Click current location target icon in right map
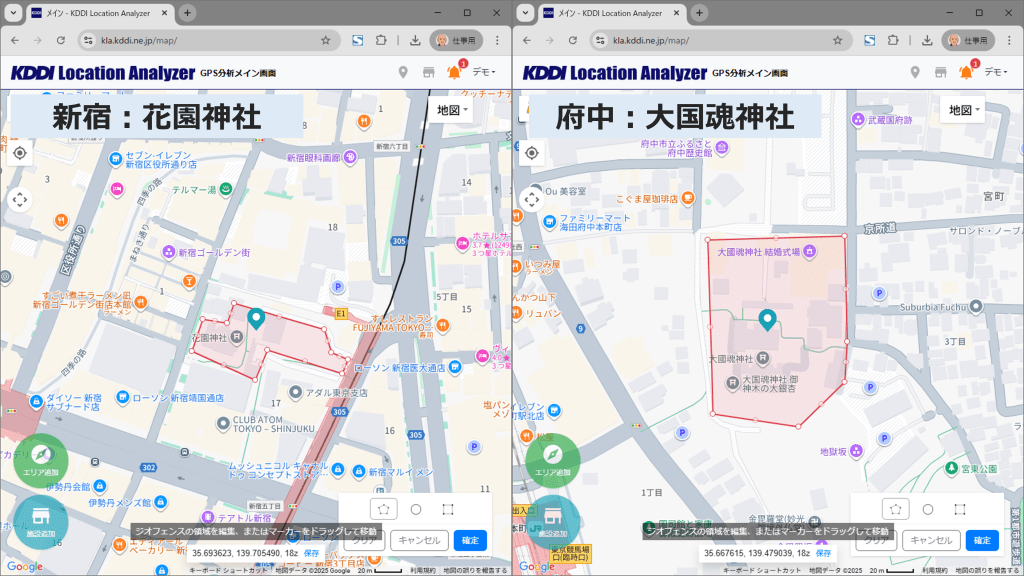The width and height of the screenshot is (1024, 576). (532, 153)
